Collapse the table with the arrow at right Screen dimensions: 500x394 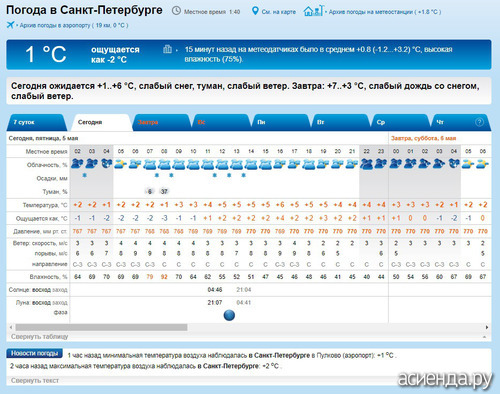[x=484, y=337]
